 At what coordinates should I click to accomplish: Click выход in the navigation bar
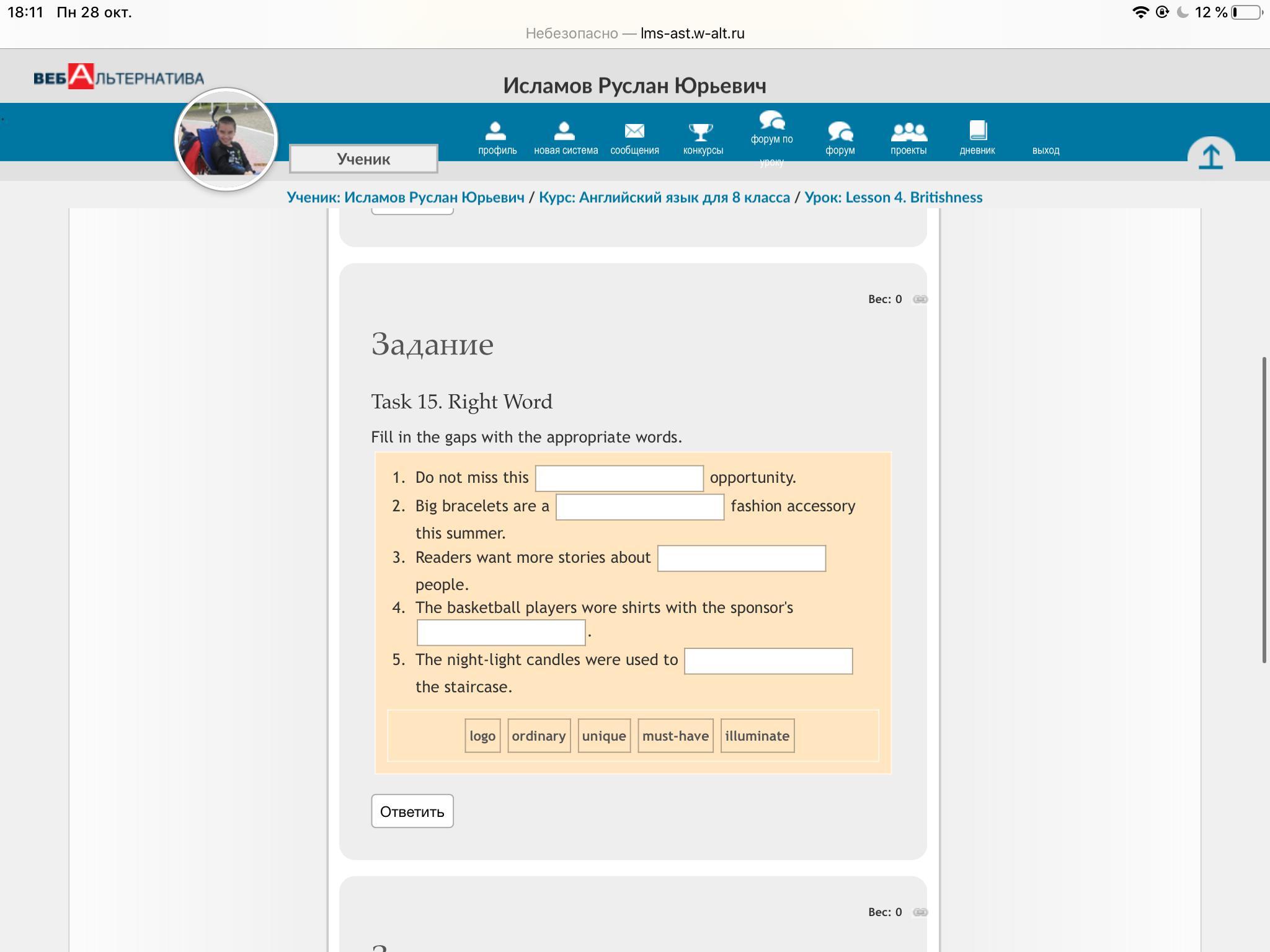[x=1046, y=150]
